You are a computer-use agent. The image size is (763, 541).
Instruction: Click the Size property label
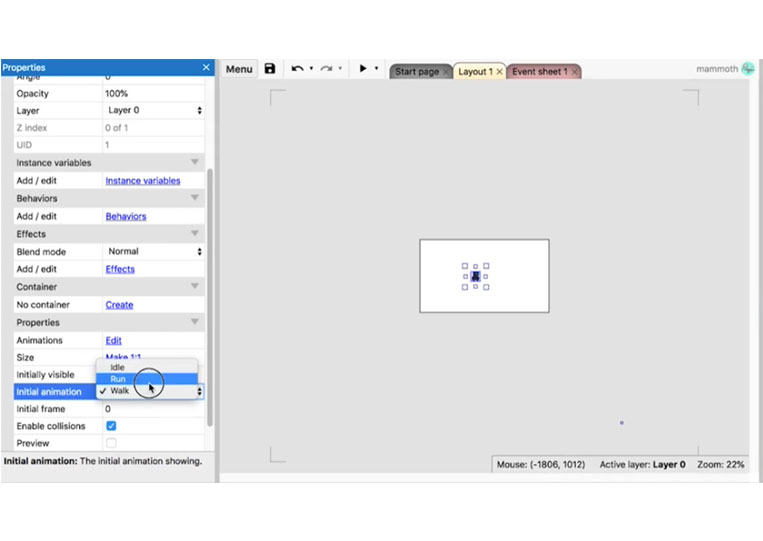click(x=25, y=358)
